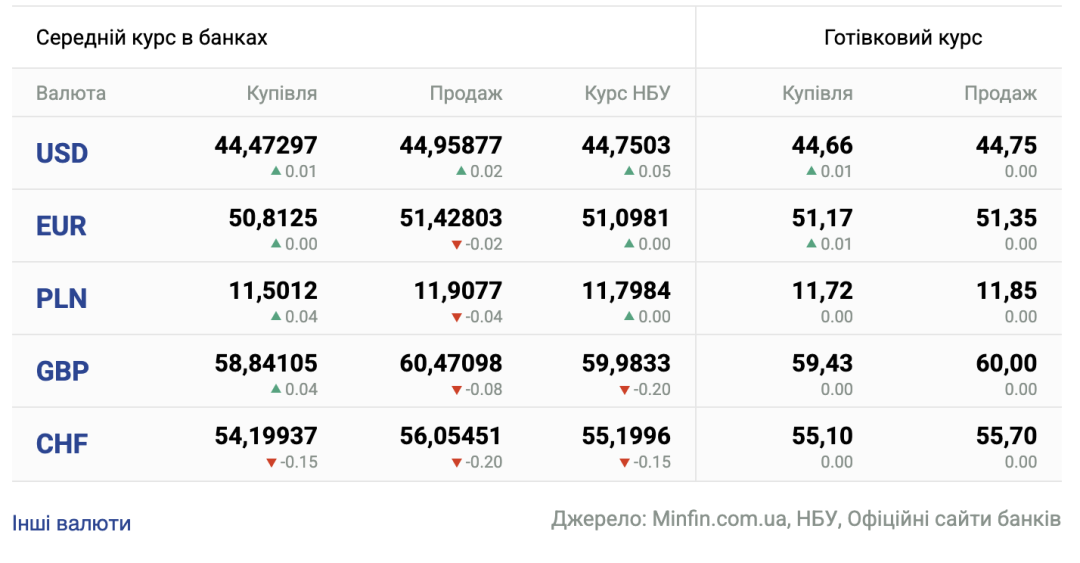Click green up arrow under USD NBU rate 44,7503
Viewport: 1080px width, 563px height.
629,171
